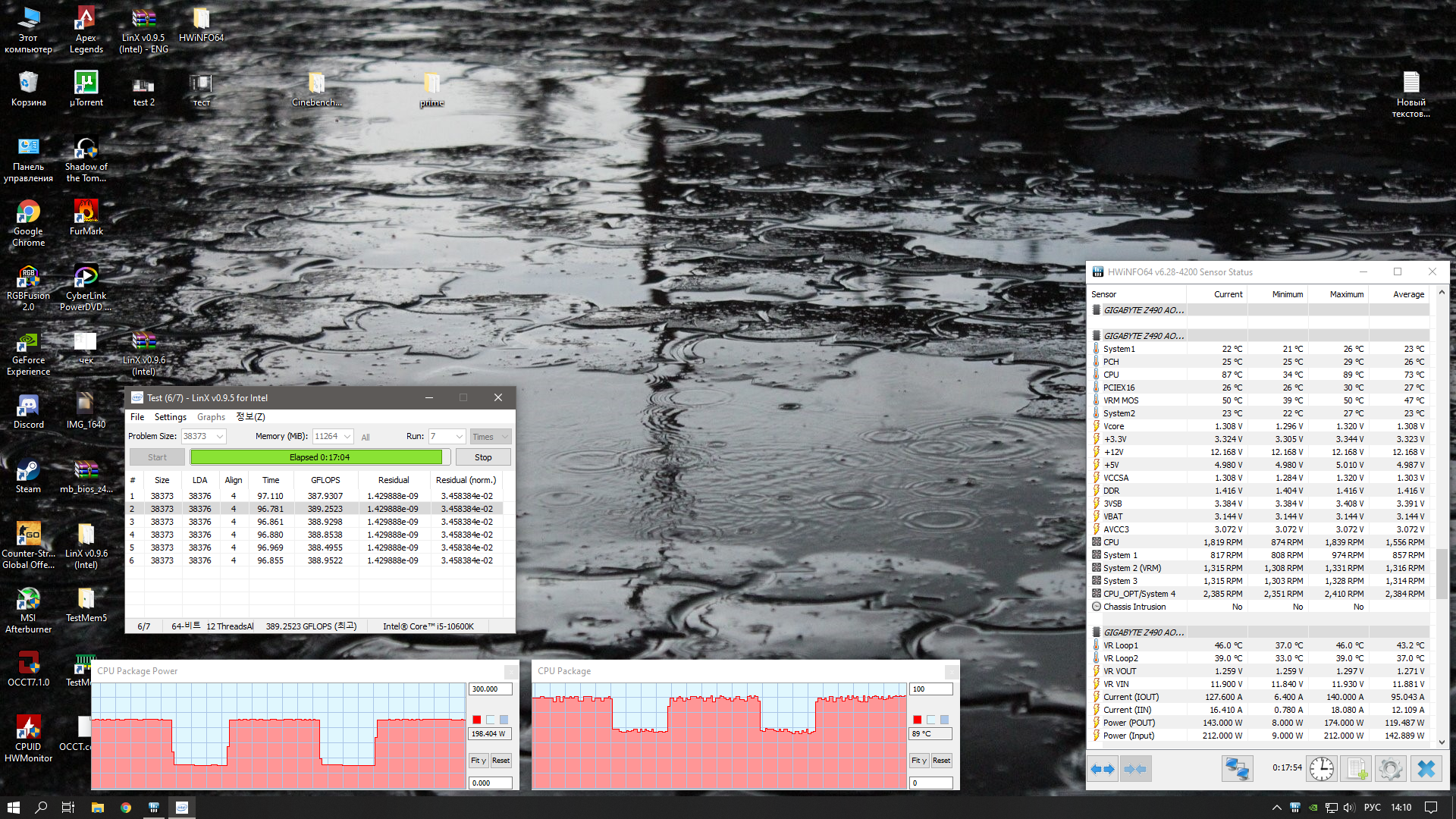Click Task View icon on the taskbar
This screenshot has width=1456, height=819.
67,808
